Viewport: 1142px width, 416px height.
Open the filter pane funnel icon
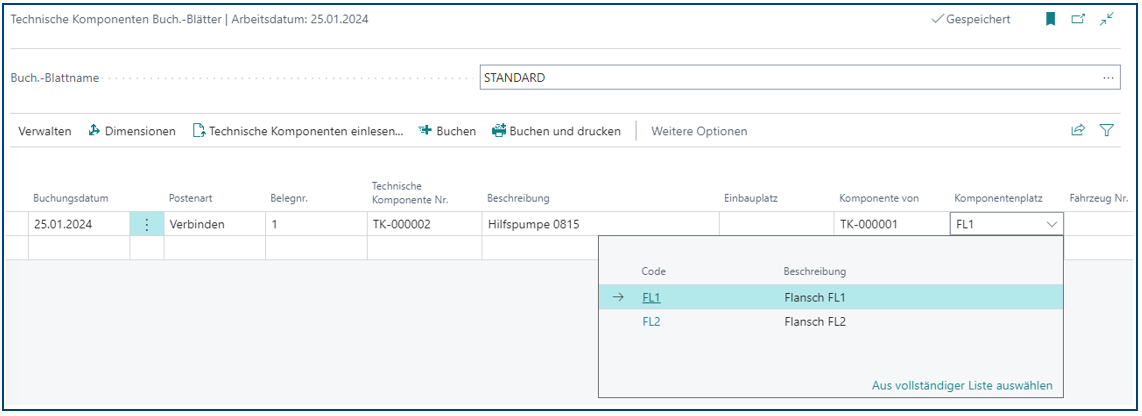tap(1107, 130)
